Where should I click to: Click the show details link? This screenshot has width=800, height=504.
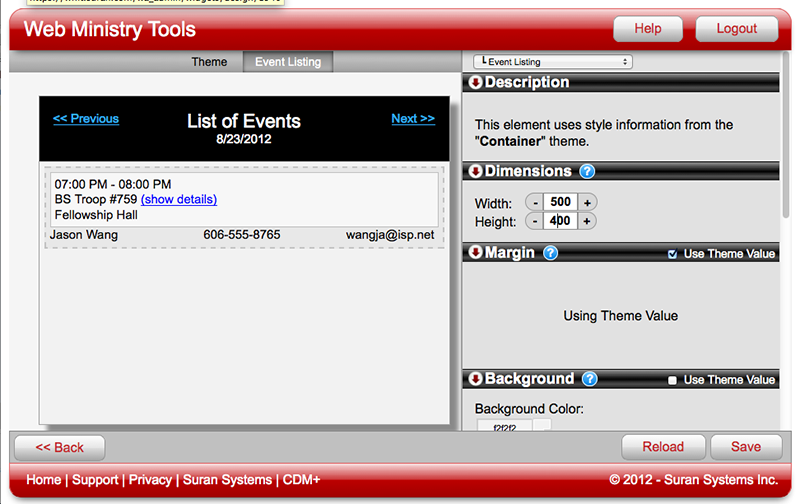179,199
